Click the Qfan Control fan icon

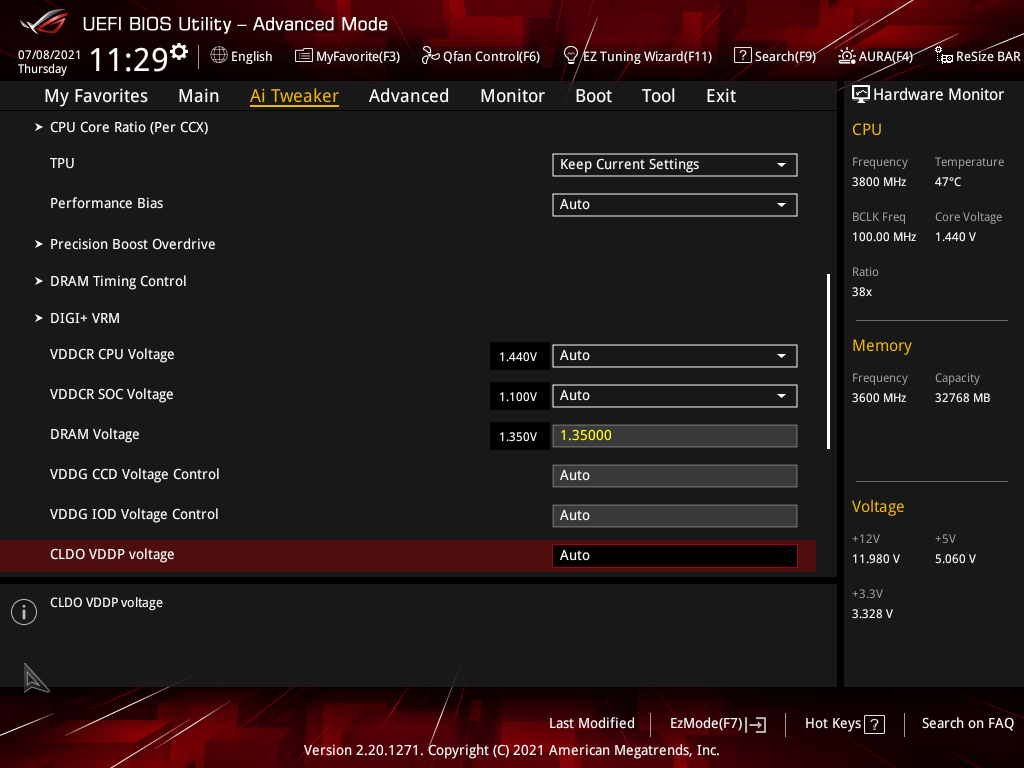coord(430,56)
